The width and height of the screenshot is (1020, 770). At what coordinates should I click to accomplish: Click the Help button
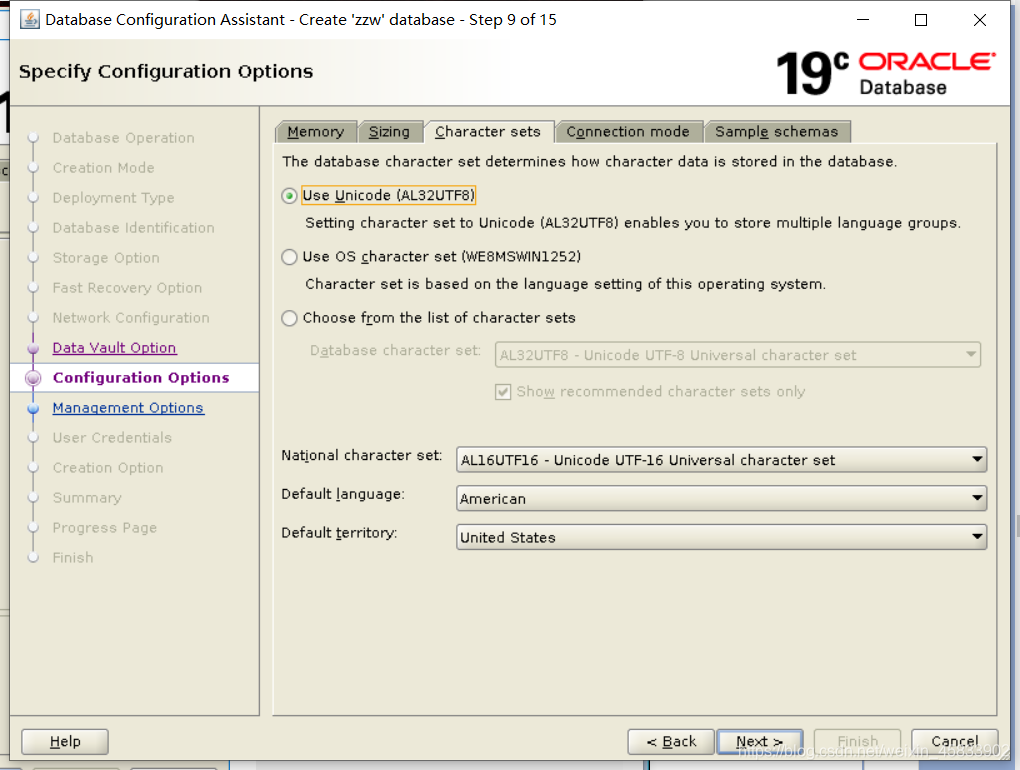[65, 741]
